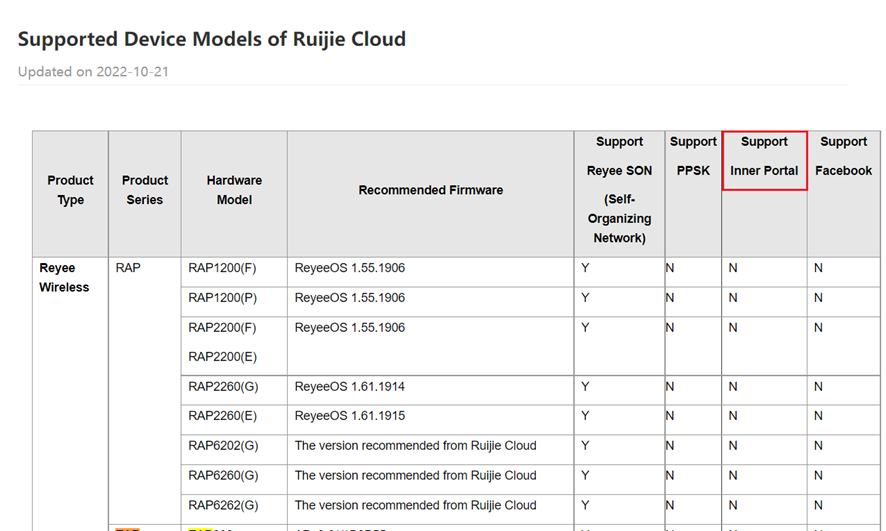Click the Inner Portal 'N' value in the RAP6202(G) row
The width and height of the screenshot is (886, 531).
[x=733, y=446]
